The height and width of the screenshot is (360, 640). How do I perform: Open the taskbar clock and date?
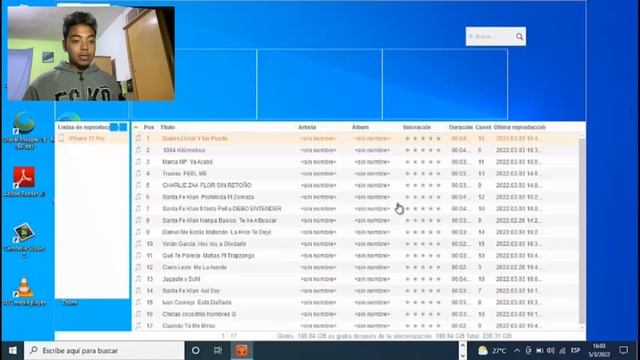click(599, 351)
